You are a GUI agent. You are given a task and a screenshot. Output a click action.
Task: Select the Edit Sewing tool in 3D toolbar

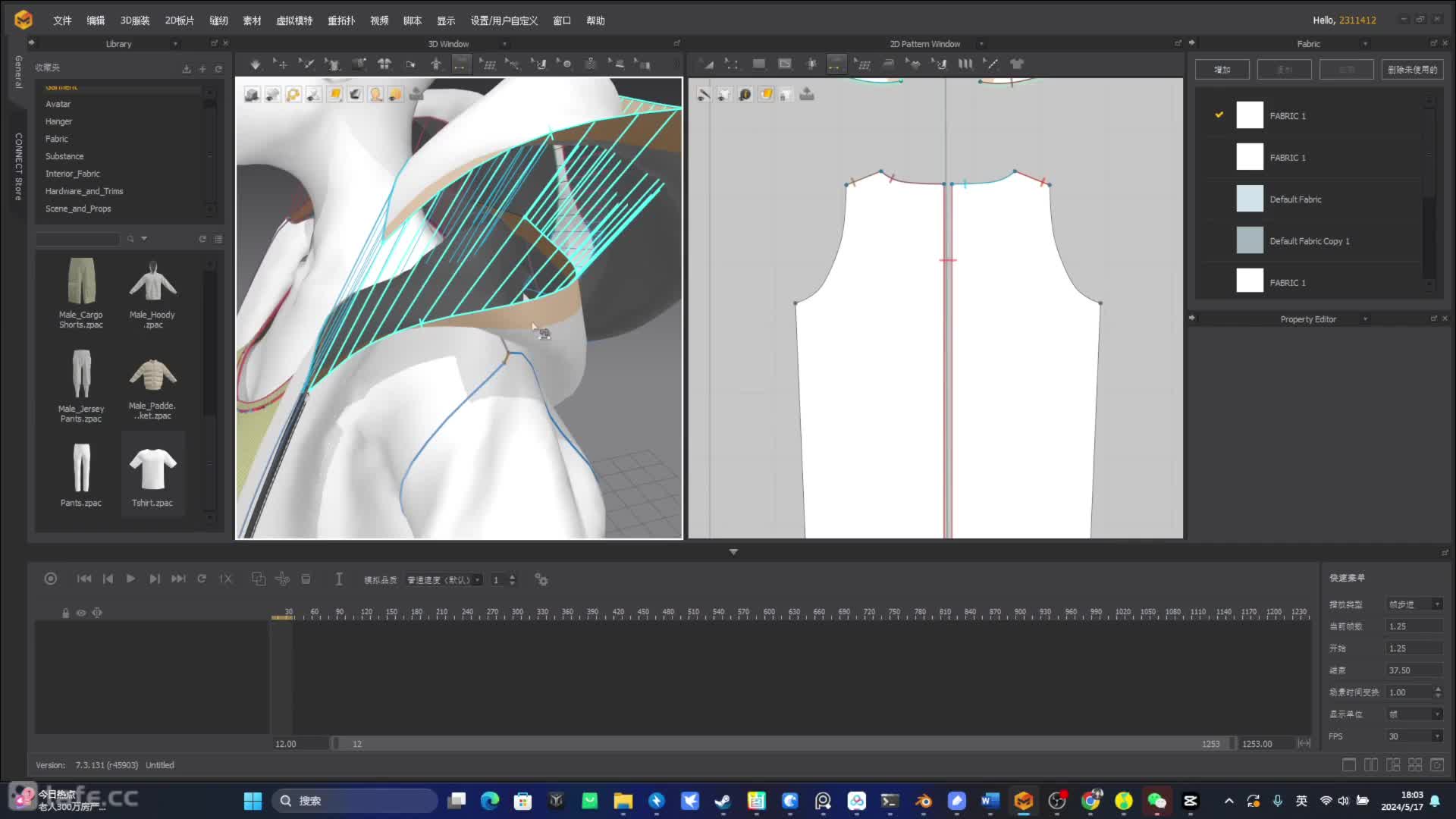click(513, 64)
